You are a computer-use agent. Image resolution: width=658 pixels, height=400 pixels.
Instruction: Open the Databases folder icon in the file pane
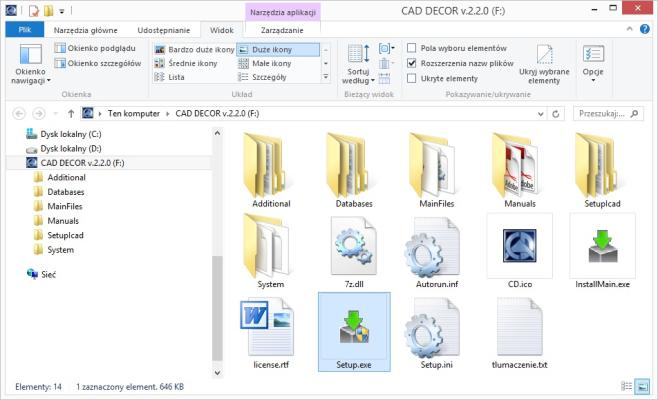[351, 165]
